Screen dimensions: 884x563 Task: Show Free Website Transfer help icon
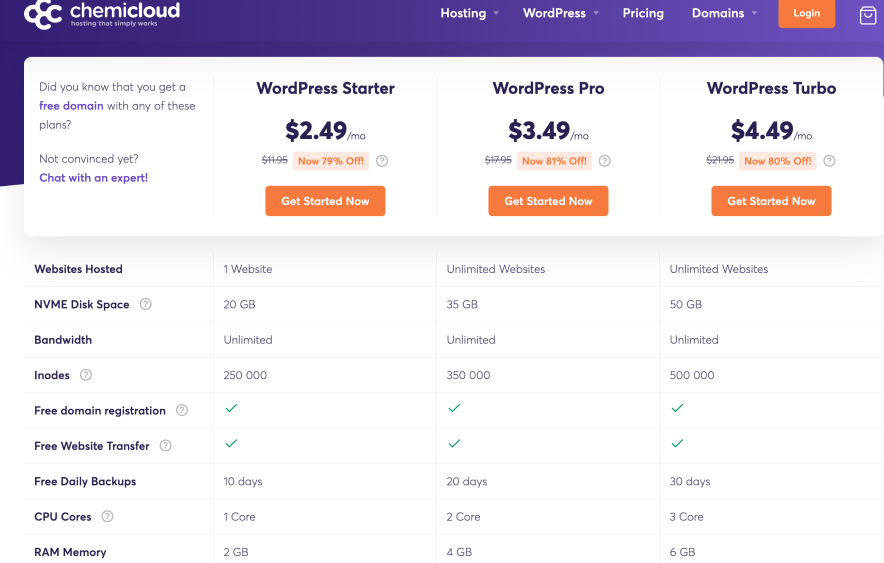tap(165, 445)
